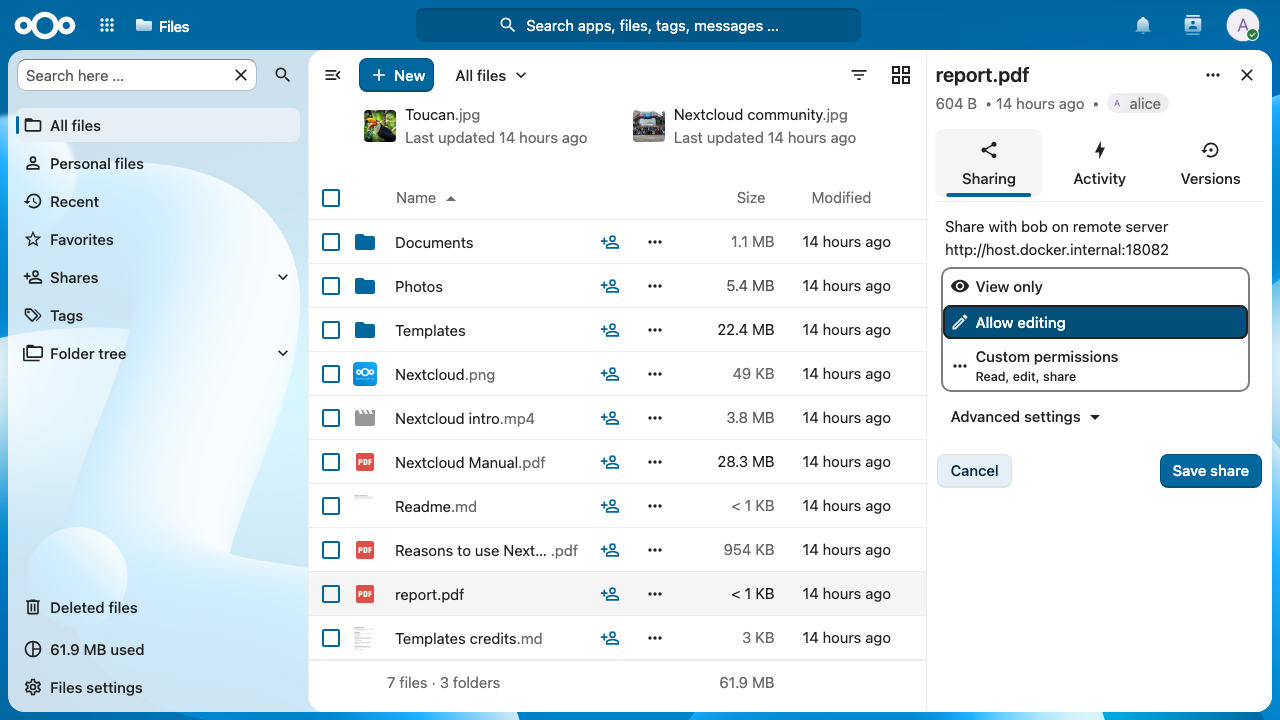Open actions menu for Nextcloud.png

[655, 374]
